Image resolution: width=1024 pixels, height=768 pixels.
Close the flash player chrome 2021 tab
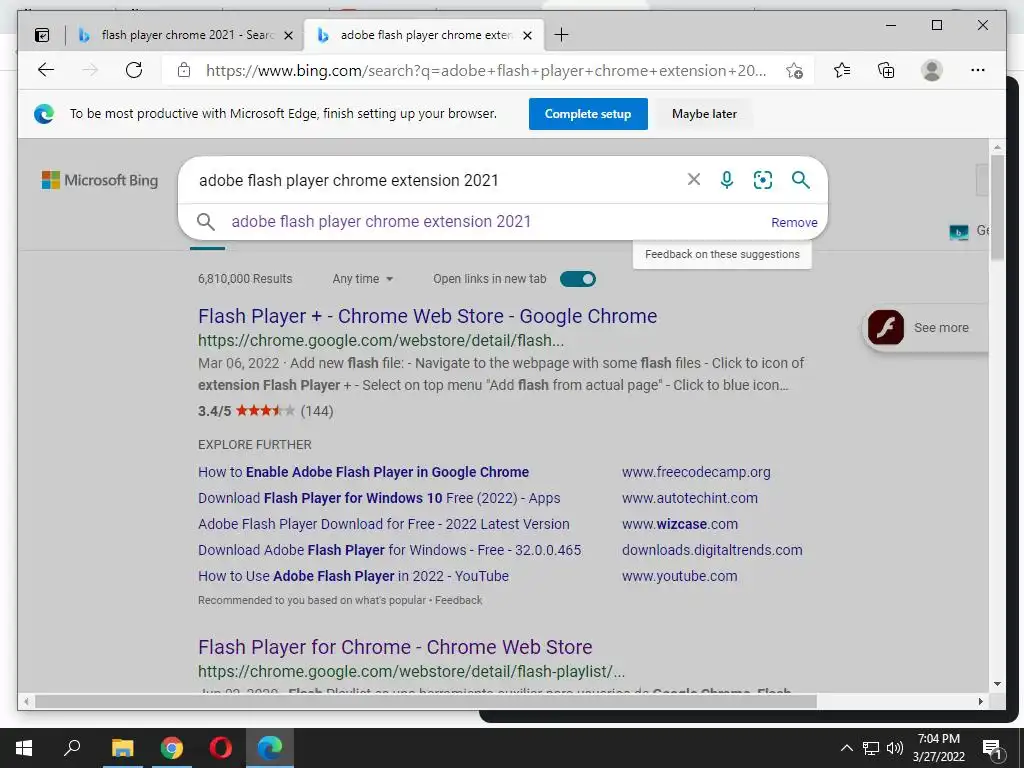point(288,36)
